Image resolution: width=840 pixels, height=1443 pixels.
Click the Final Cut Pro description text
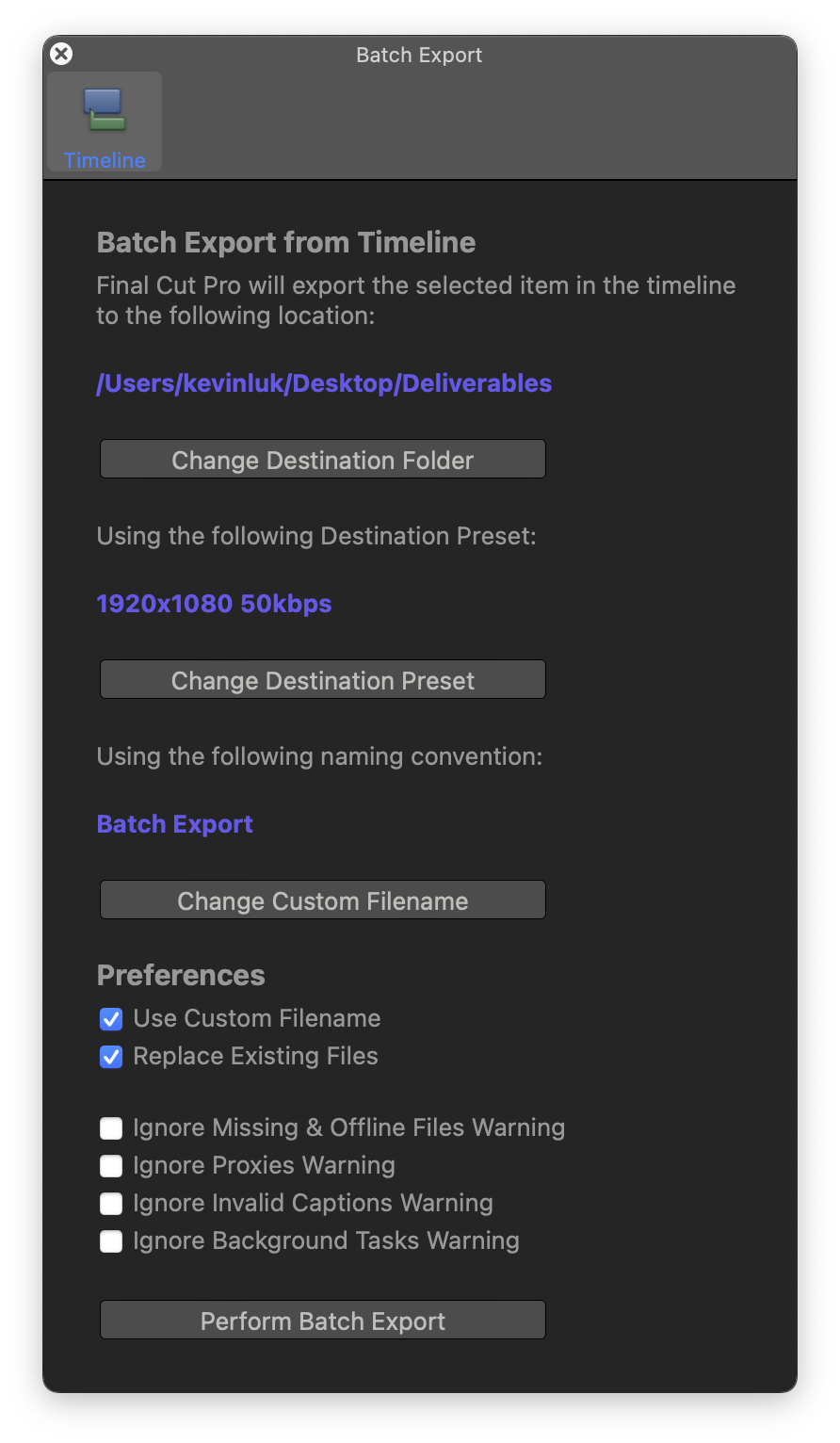416,300
